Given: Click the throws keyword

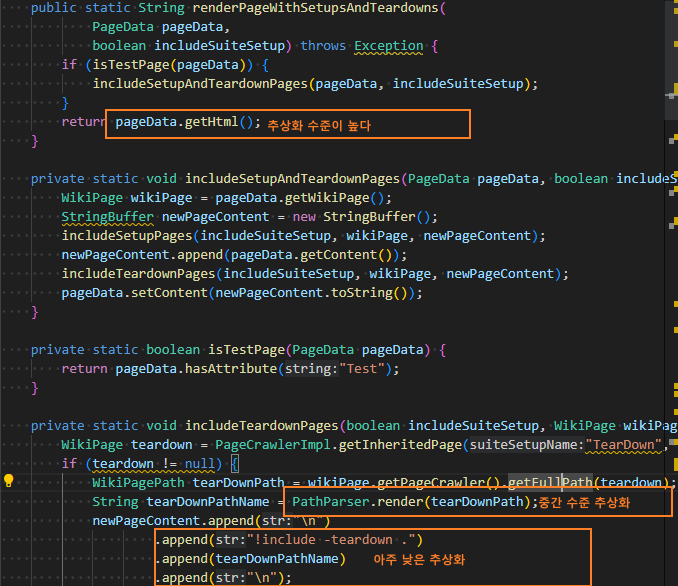Looking at the screenshot, I should pyautogui.click(x=323, y=46).
